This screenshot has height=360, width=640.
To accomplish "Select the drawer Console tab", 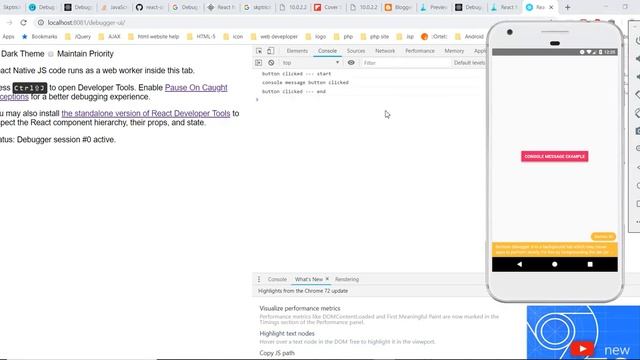I will point(277,279).
